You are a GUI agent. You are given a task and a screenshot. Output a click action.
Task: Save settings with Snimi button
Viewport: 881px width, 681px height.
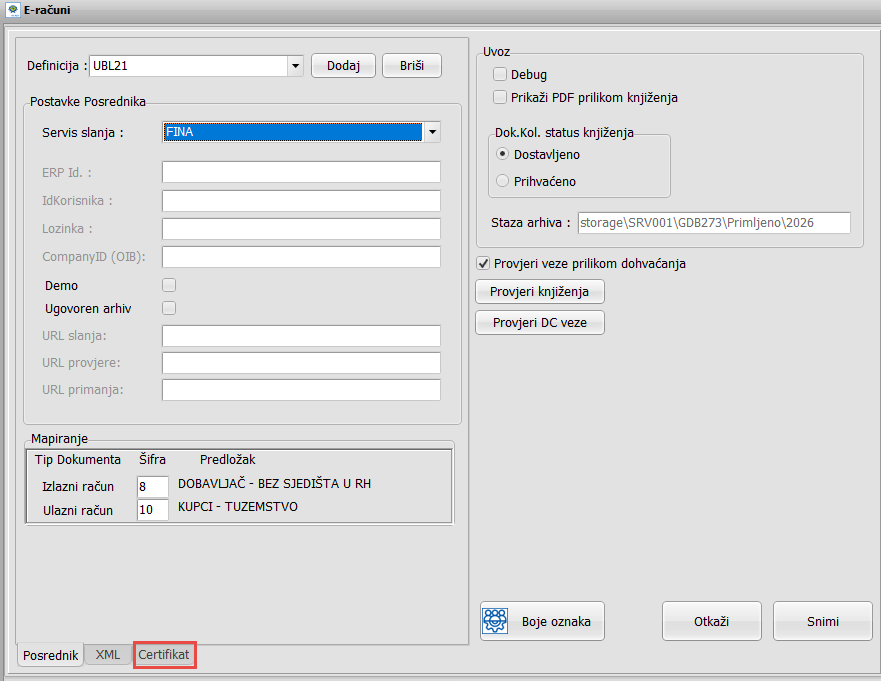[x=823, y=621]
